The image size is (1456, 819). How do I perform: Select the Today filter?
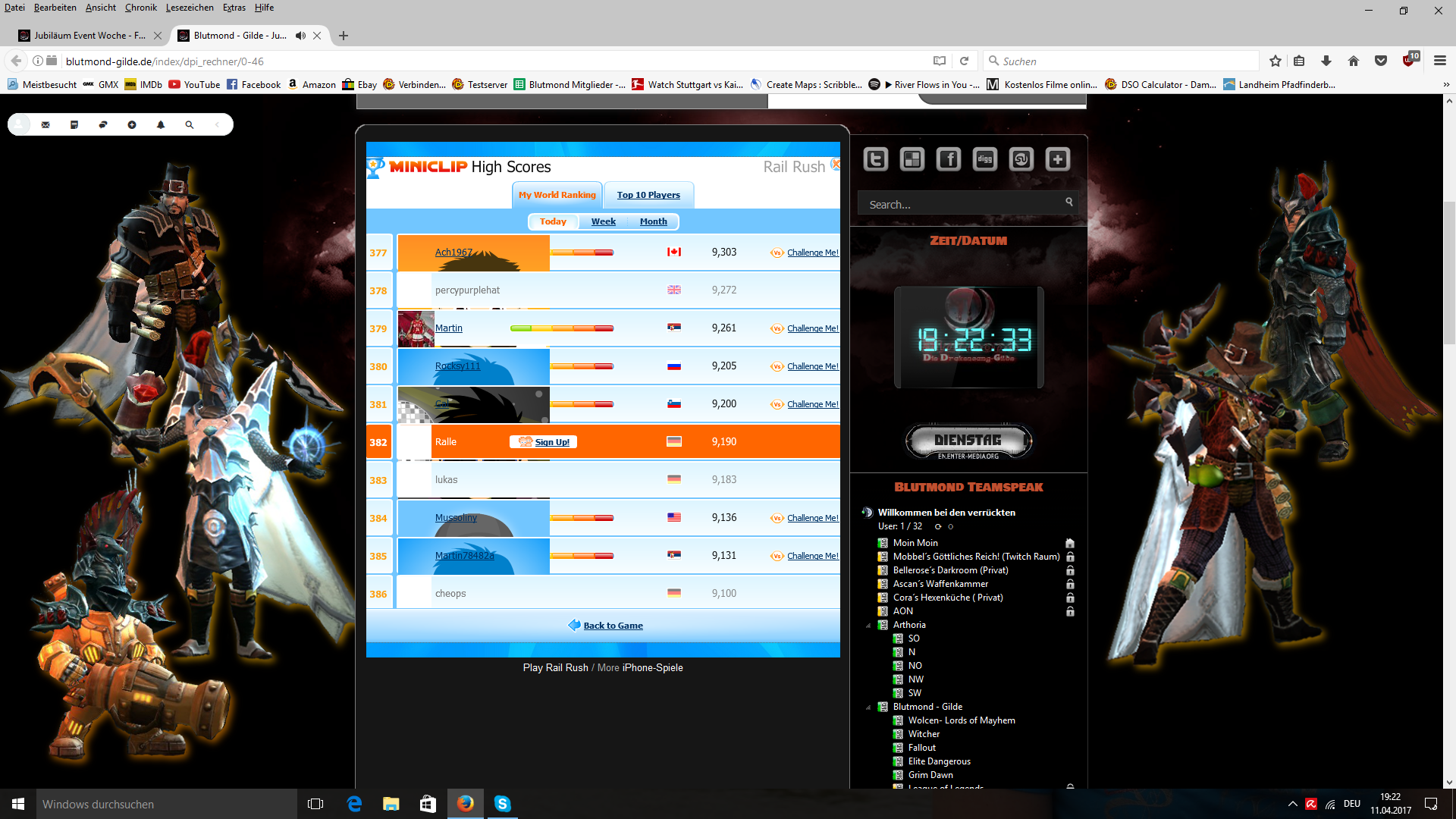tap(553, 221)
